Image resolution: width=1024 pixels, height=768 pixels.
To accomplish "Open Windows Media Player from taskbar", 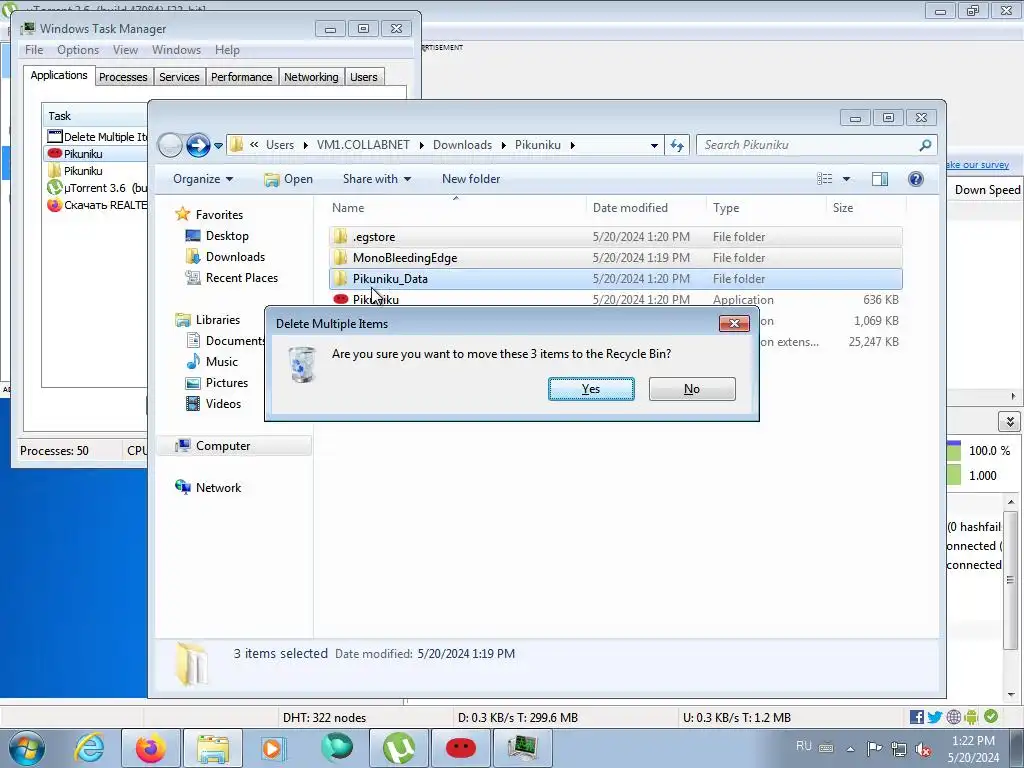I will [x=273, y=748].
